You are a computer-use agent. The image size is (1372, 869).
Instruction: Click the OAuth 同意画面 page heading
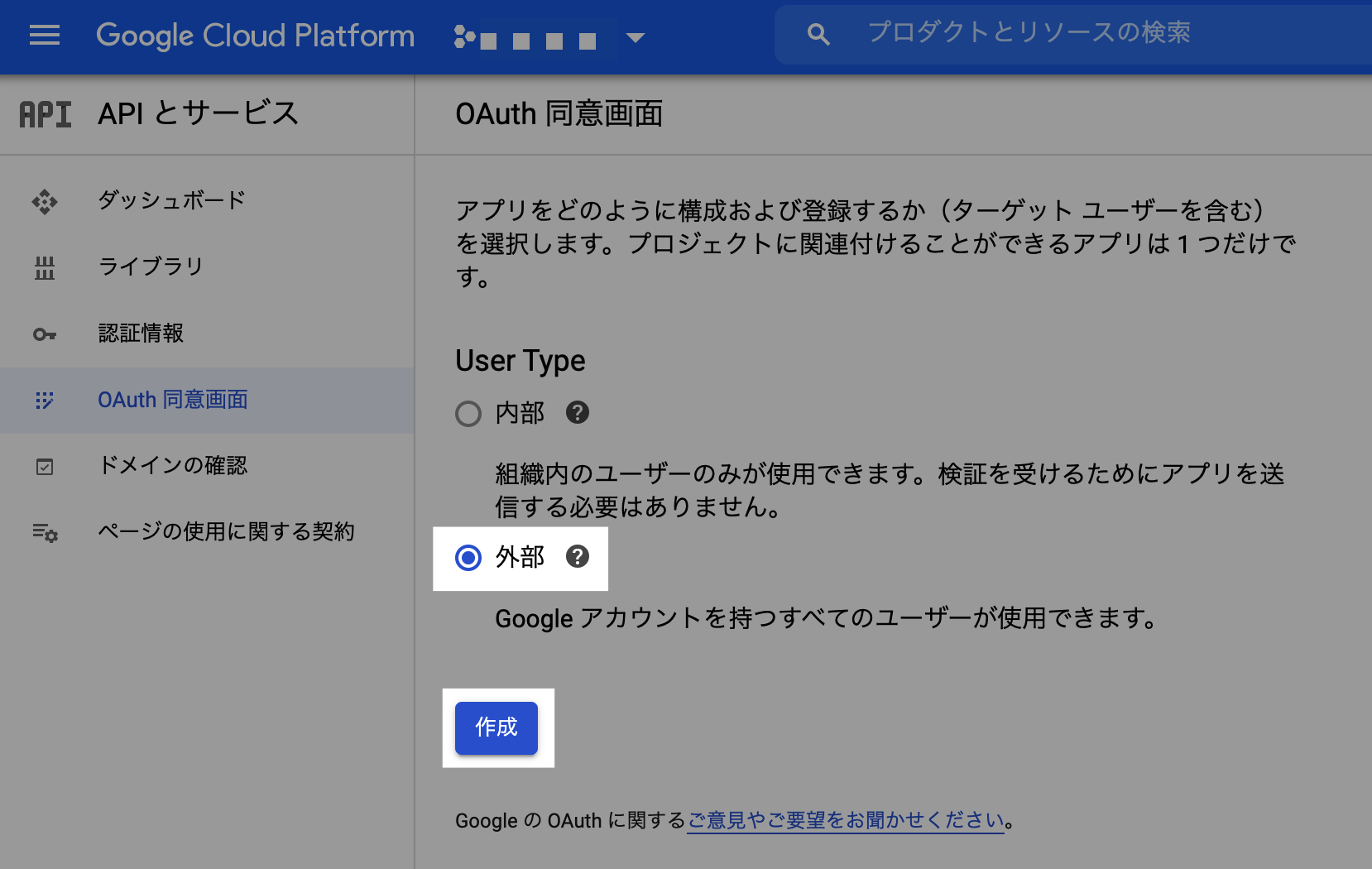[x=559, y=113]
